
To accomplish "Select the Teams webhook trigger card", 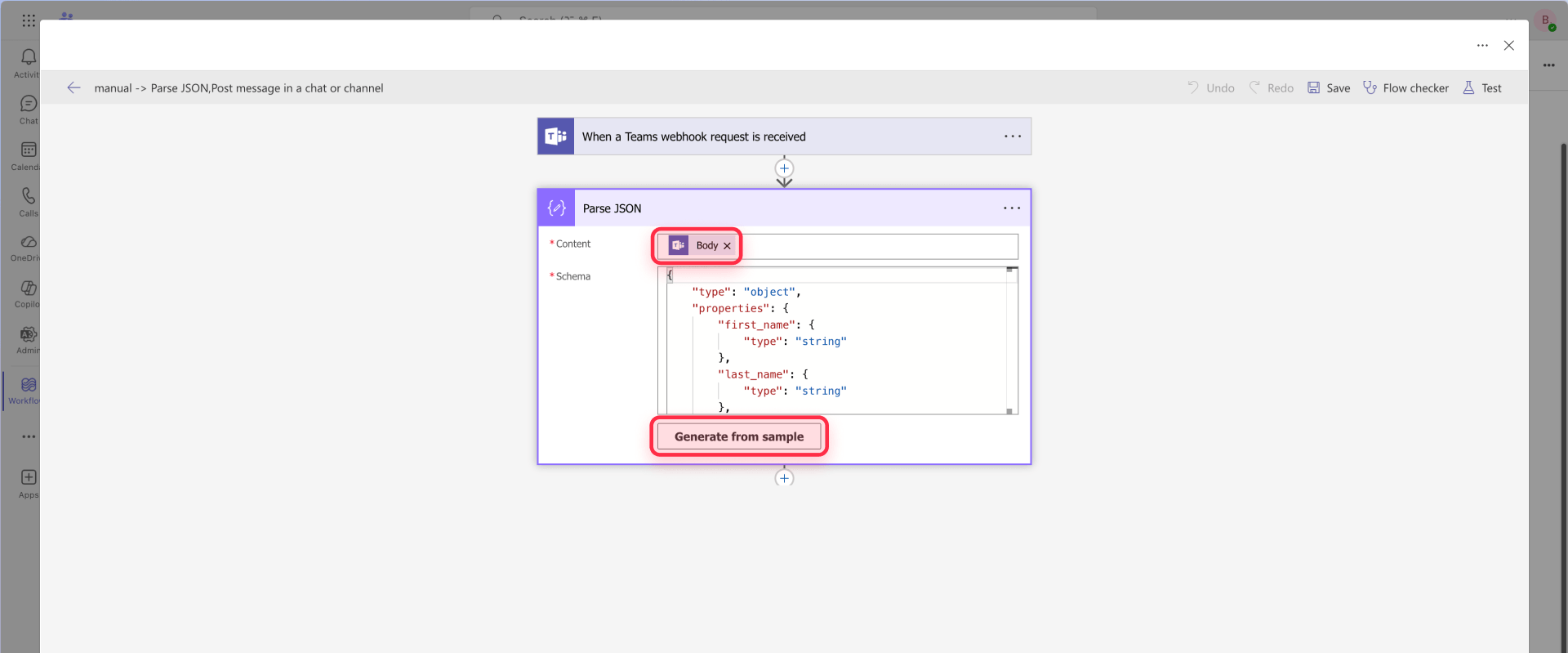I will click(784, 136).
